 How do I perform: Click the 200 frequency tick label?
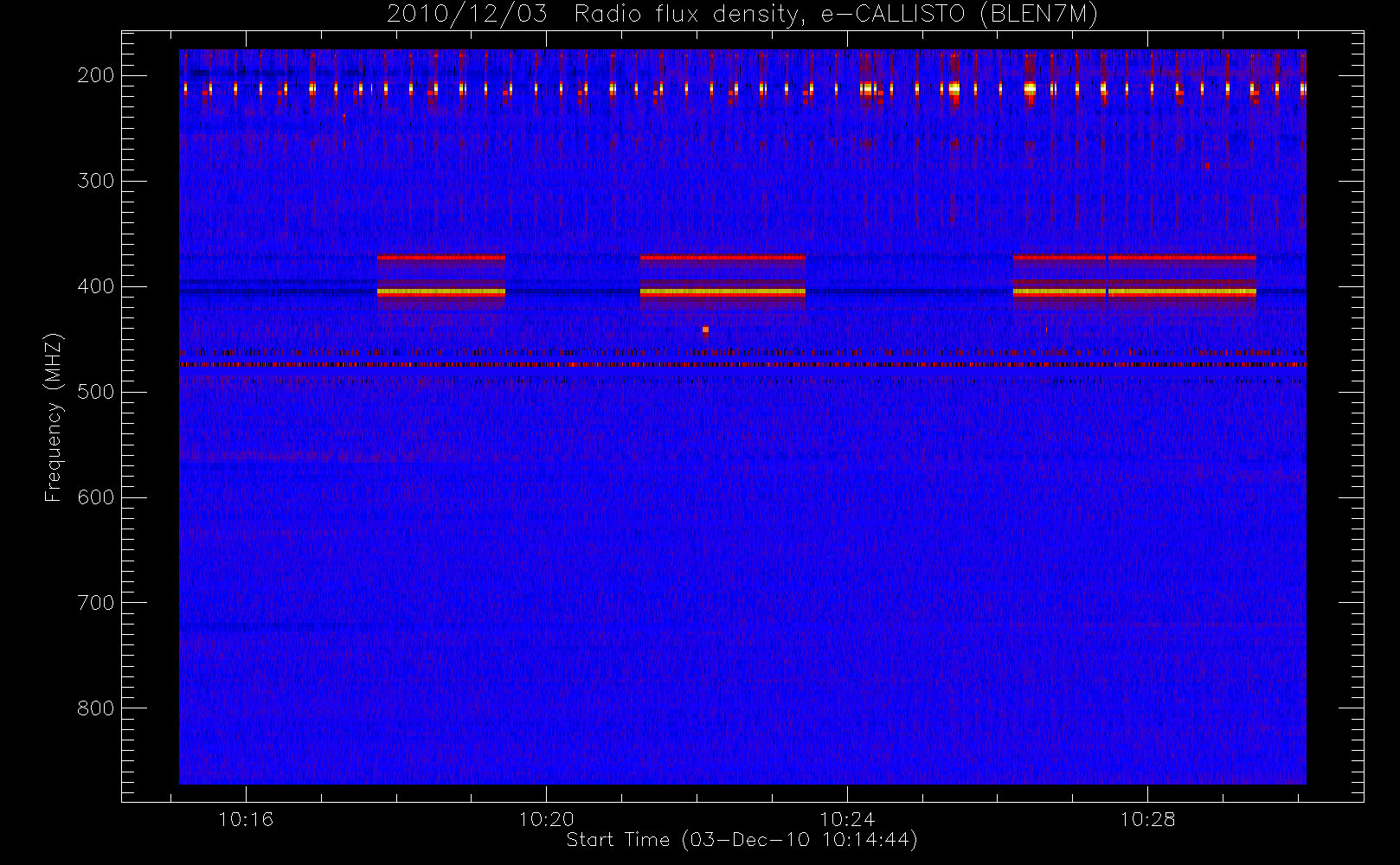pos(96,75)
